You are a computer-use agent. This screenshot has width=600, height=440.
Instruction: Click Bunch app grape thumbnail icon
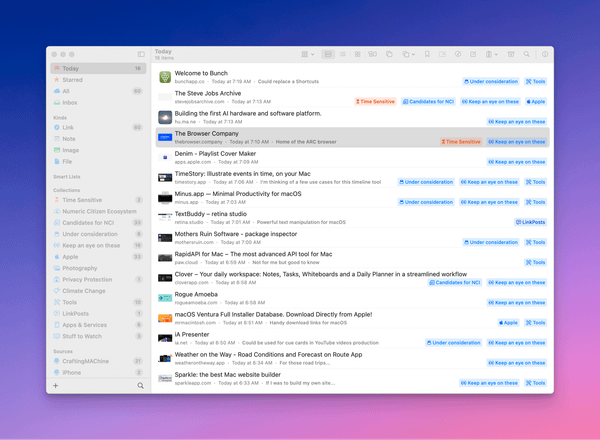point(165,77)
